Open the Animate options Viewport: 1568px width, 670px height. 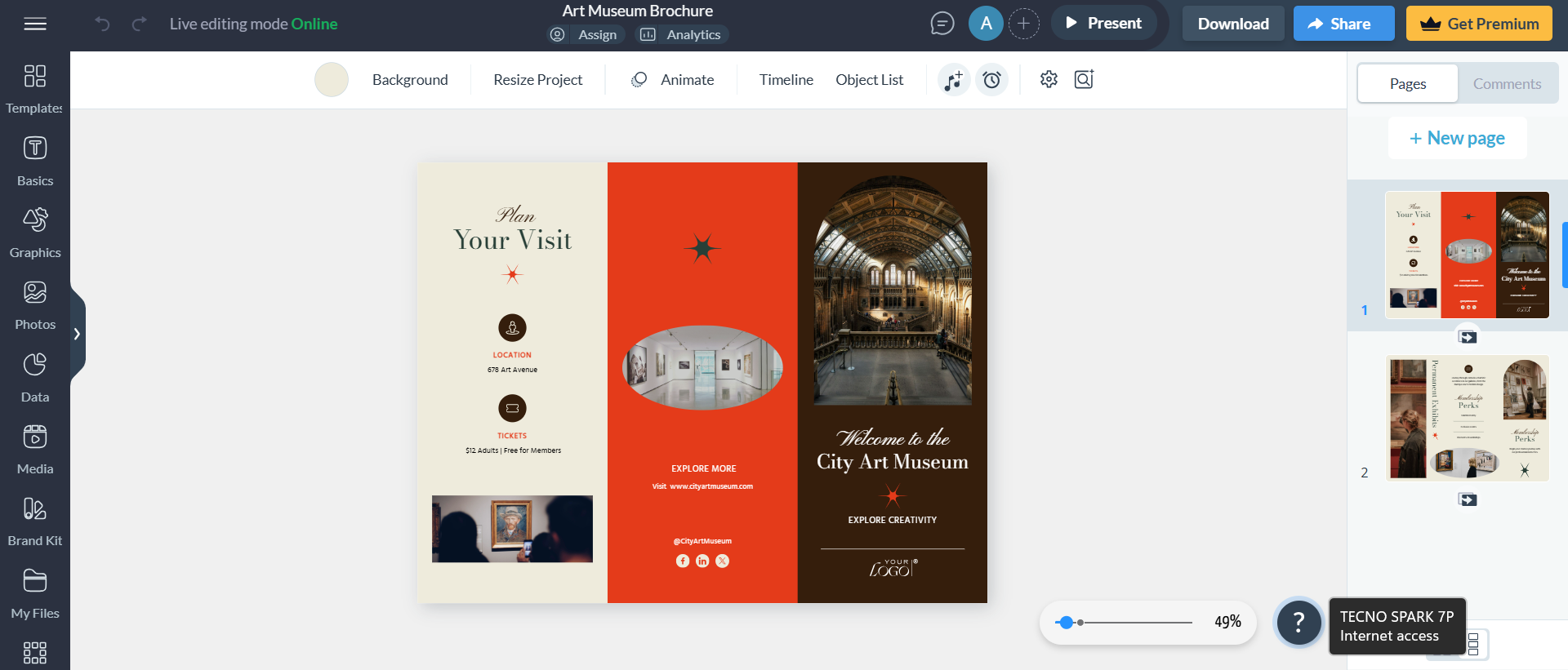(672, 80)
